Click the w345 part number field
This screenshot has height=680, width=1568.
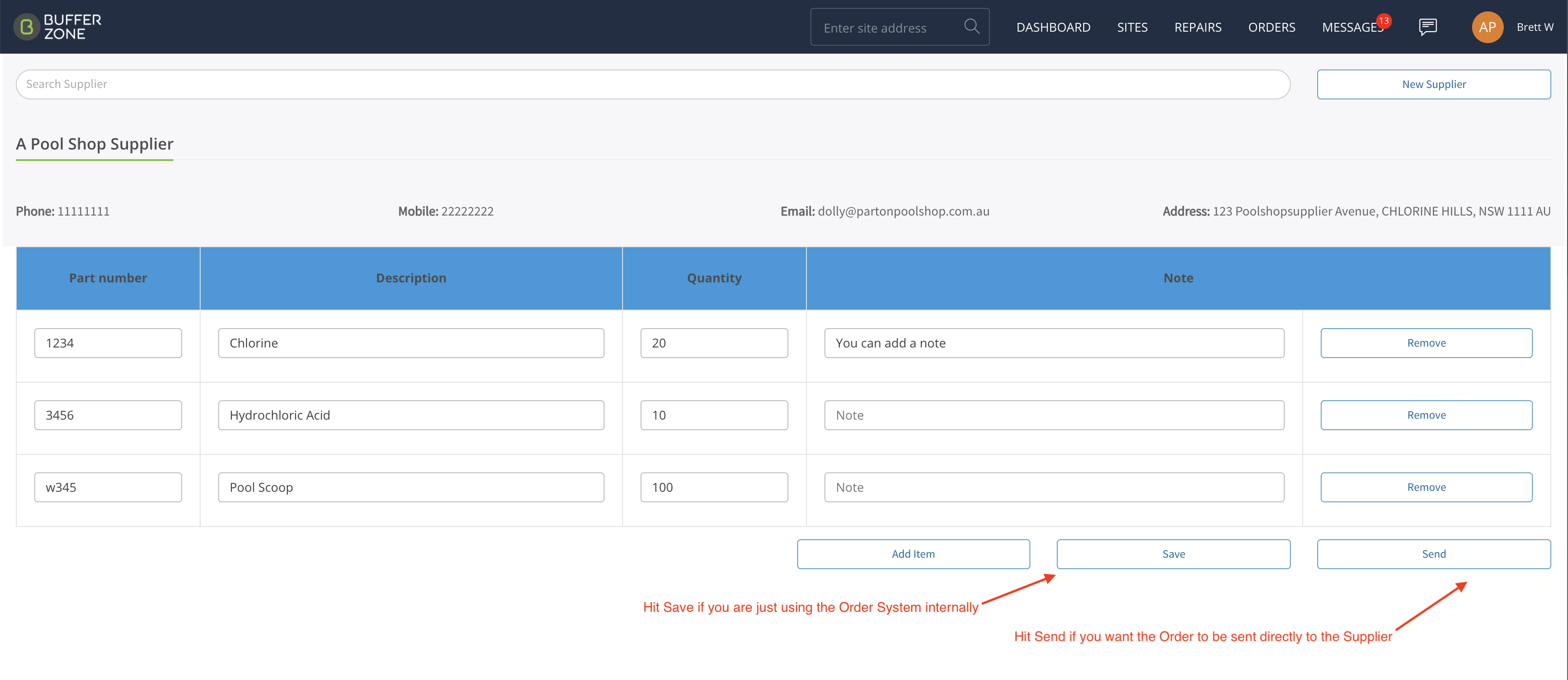click(x=108, y=487)
